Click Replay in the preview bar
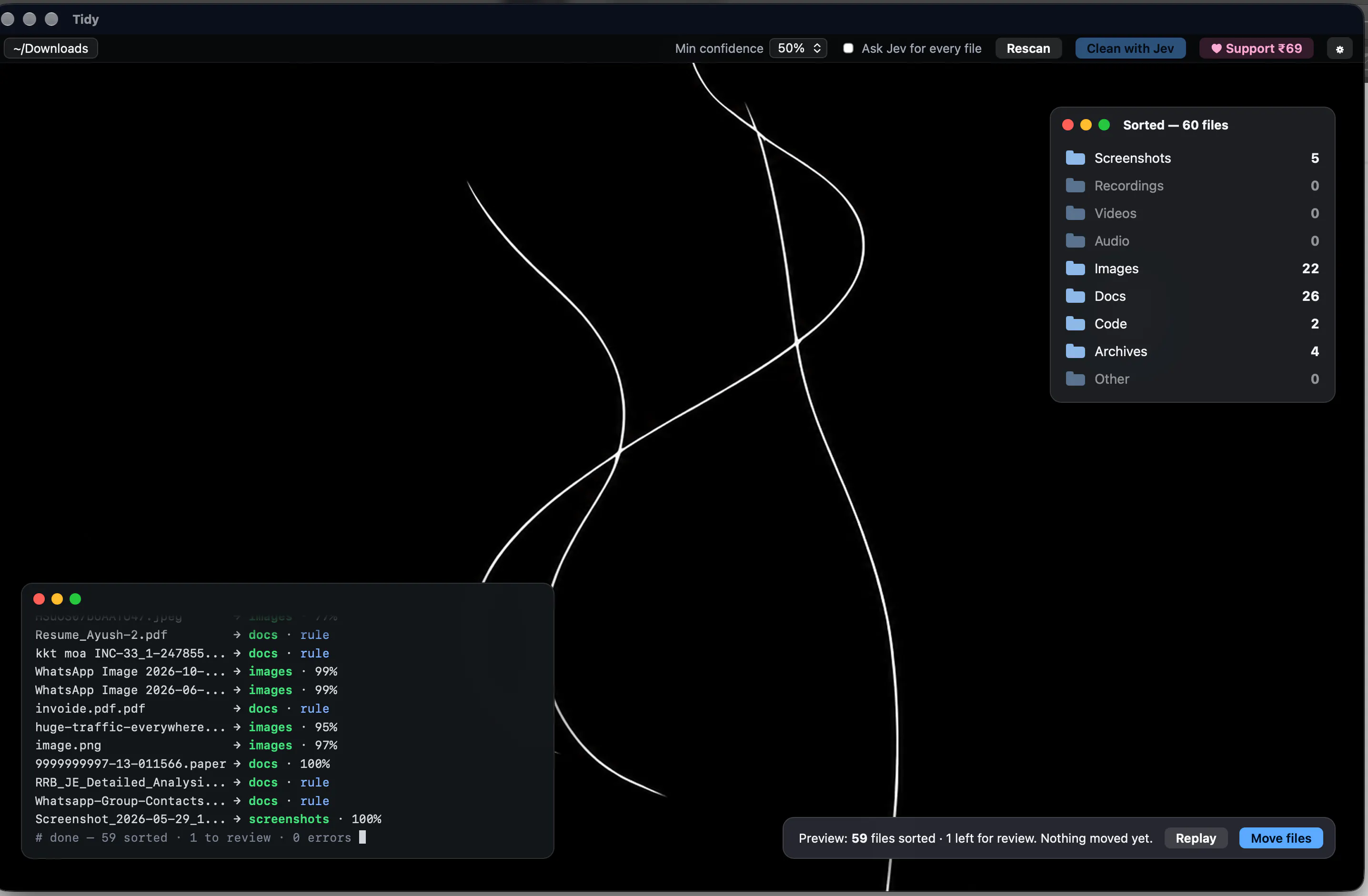The image size is (1368, 896). point(1196,838)
